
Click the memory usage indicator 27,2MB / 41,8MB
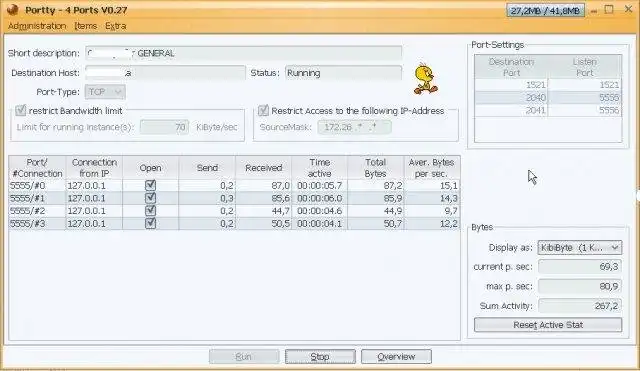pyautogui.click(x=545, y=11)
